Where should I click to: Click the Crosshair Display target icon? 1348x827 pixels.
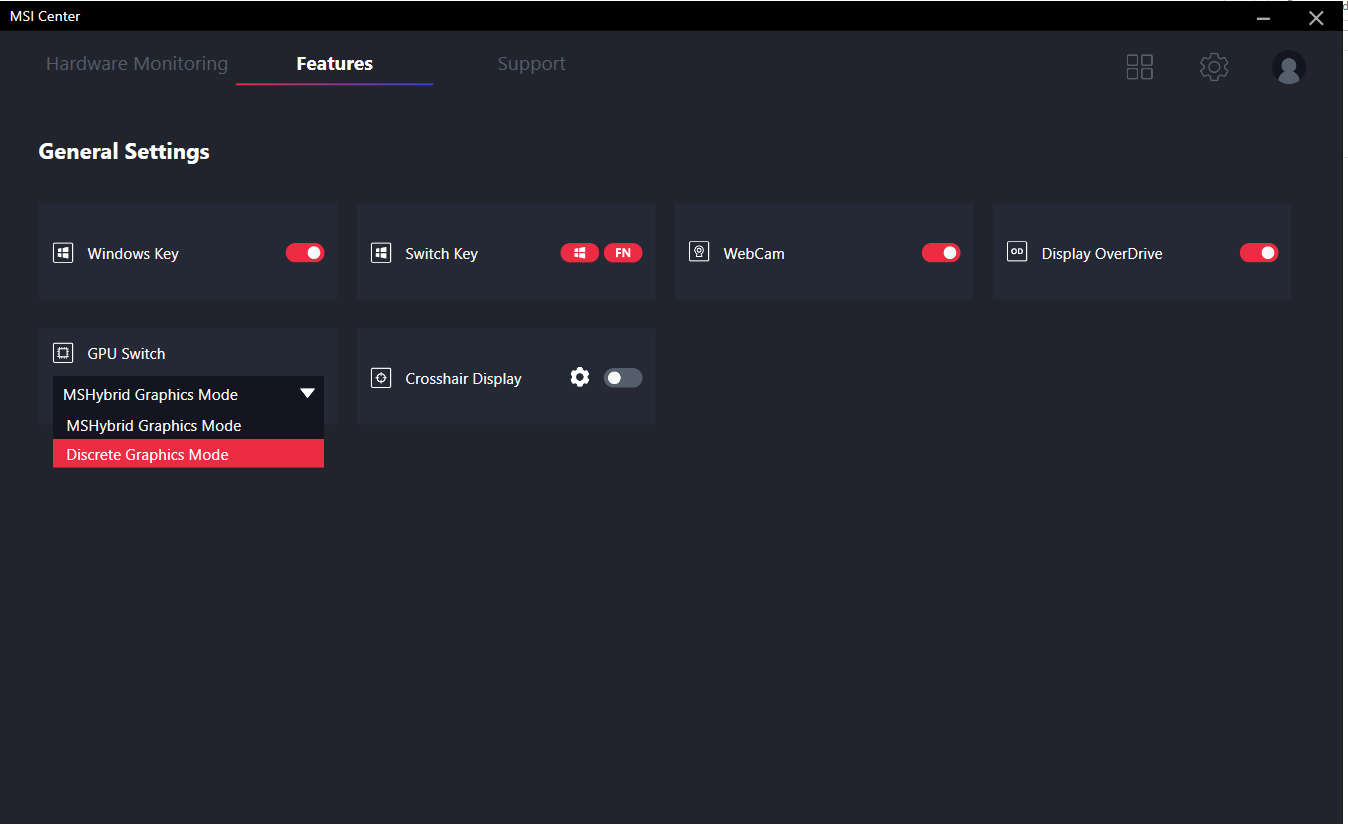(381, 378)
